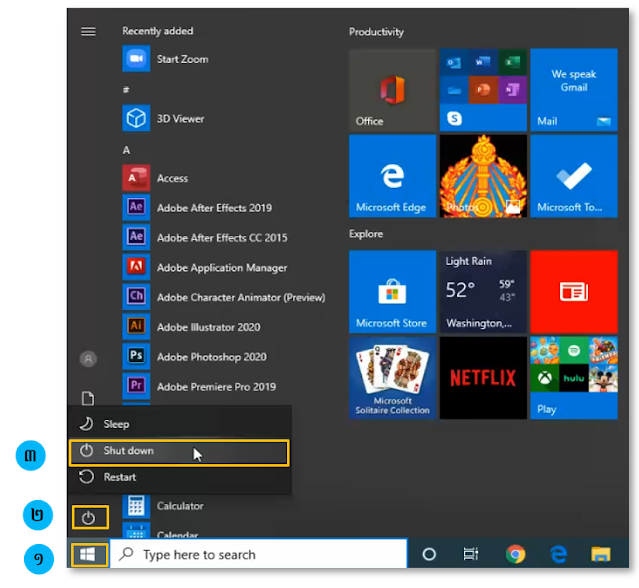639x588 pixels.
Task: Launch Adobe Character Animator (Preview)
Action: 224,297
